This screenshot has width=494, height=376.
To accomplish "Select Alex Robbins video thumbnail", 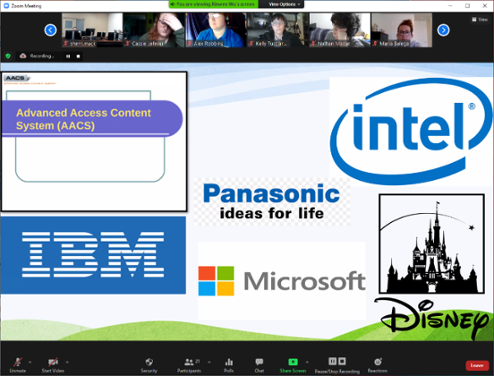I will tap(216, 30).
